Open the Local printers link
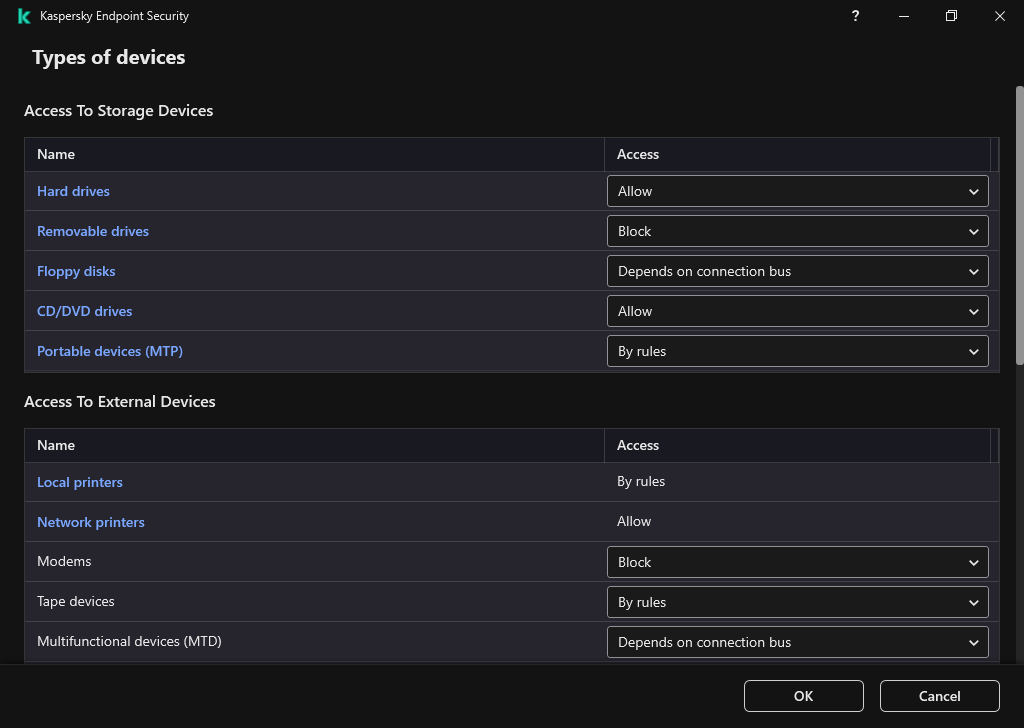The width and height of the screenshot is (1024, 728). coord(80,482)
